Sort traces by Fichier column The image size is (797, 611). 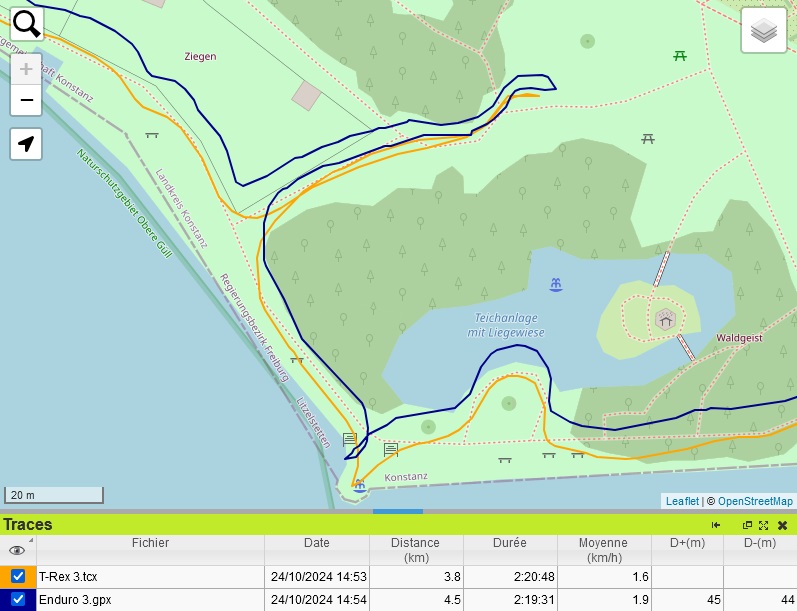tap(150, 543)
